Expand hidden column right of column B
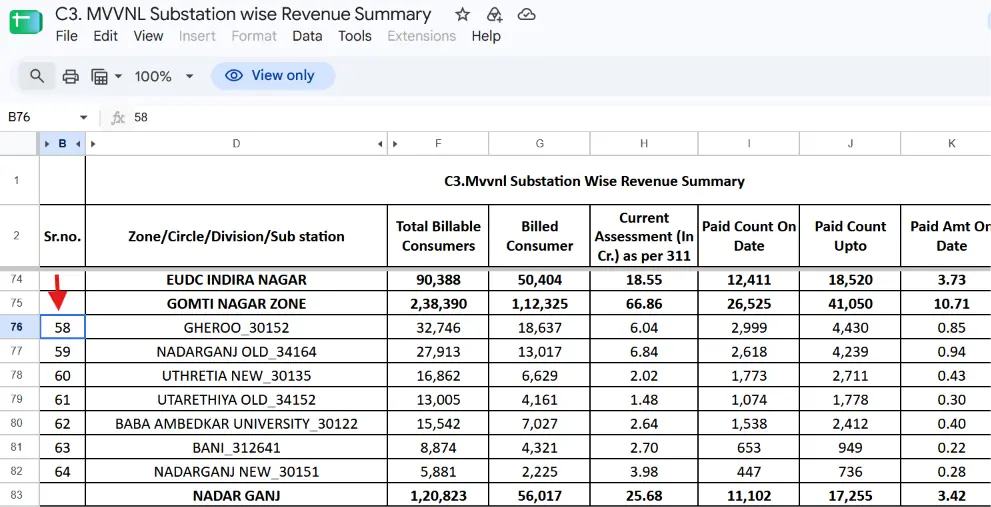The width and height of the screenshot is (991, 507). pos(78,144)
